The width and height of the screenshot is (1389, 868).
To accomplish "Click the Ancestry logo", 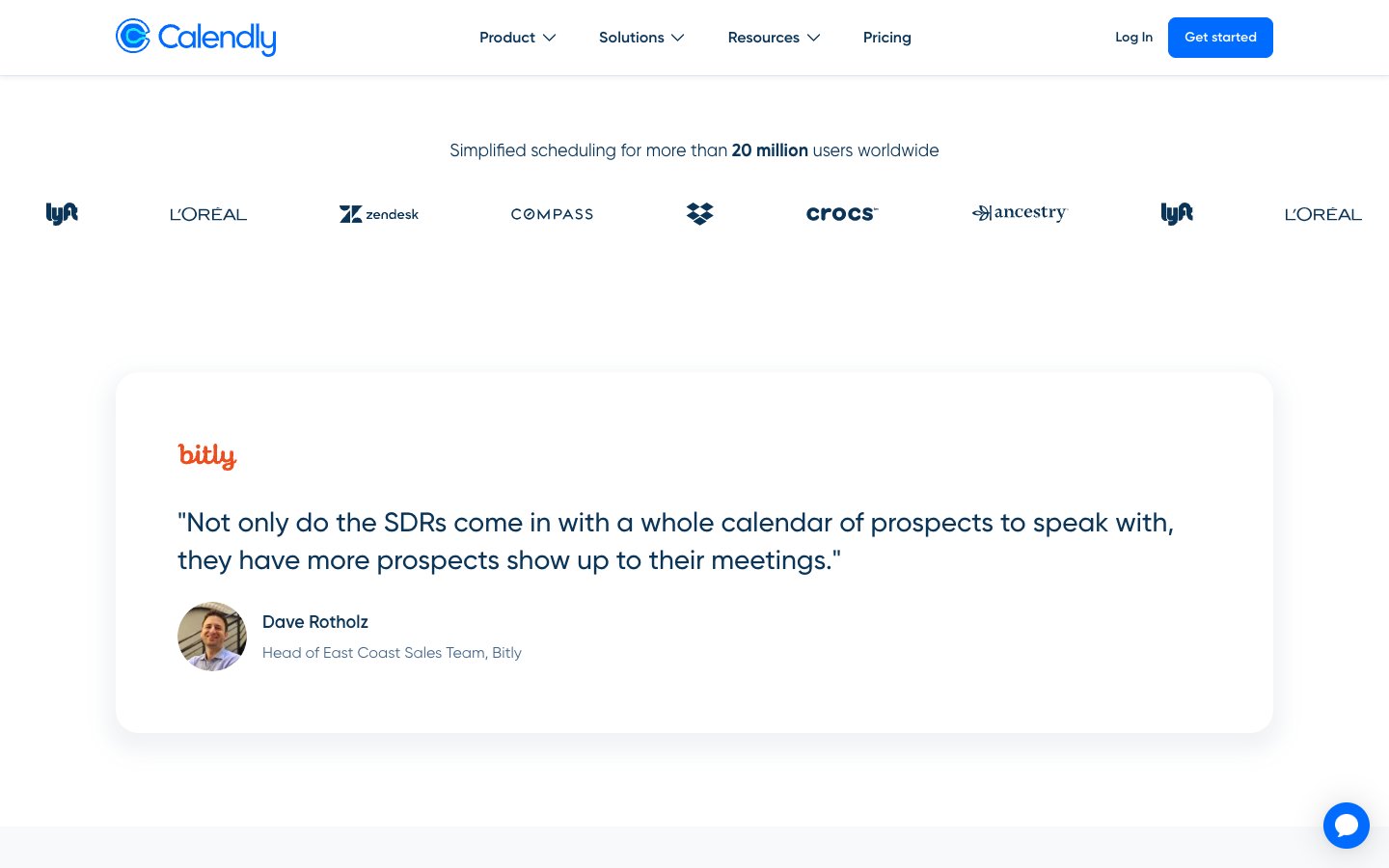I will [1020, 213].
